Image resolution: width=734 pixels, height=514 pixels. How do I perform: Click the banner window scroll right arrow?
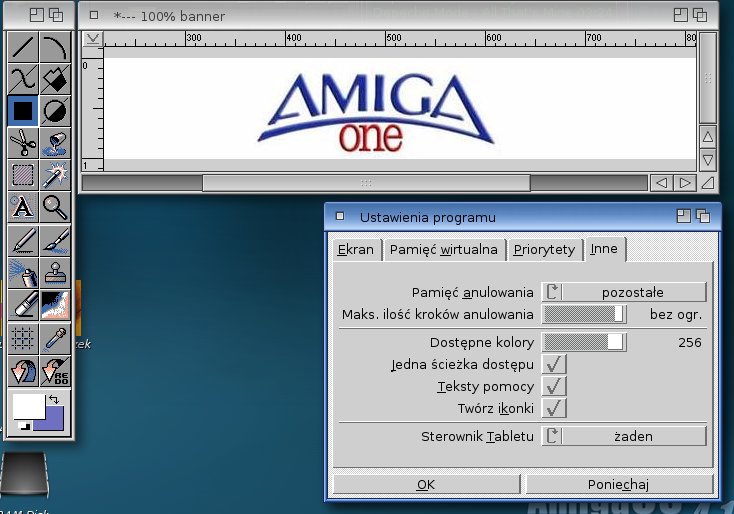coord(685,183)
